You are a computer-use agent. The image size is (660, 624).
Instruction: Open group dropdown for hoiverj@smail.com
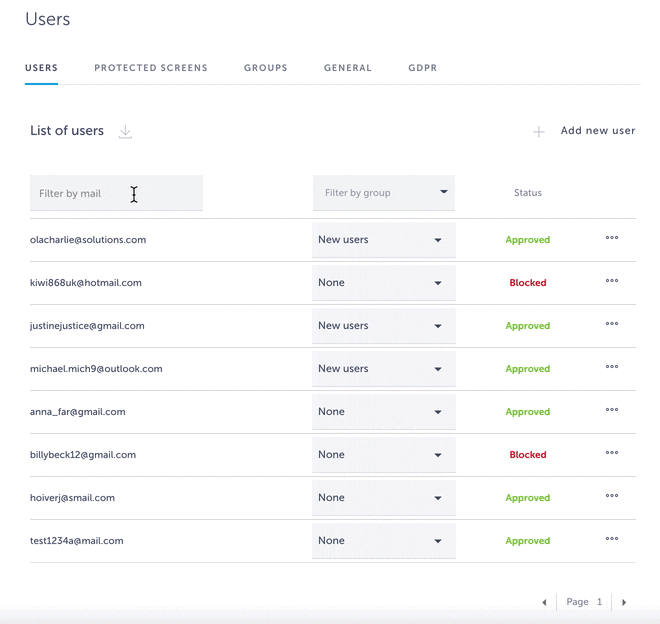pyautogui.click(x=384, y=498)
